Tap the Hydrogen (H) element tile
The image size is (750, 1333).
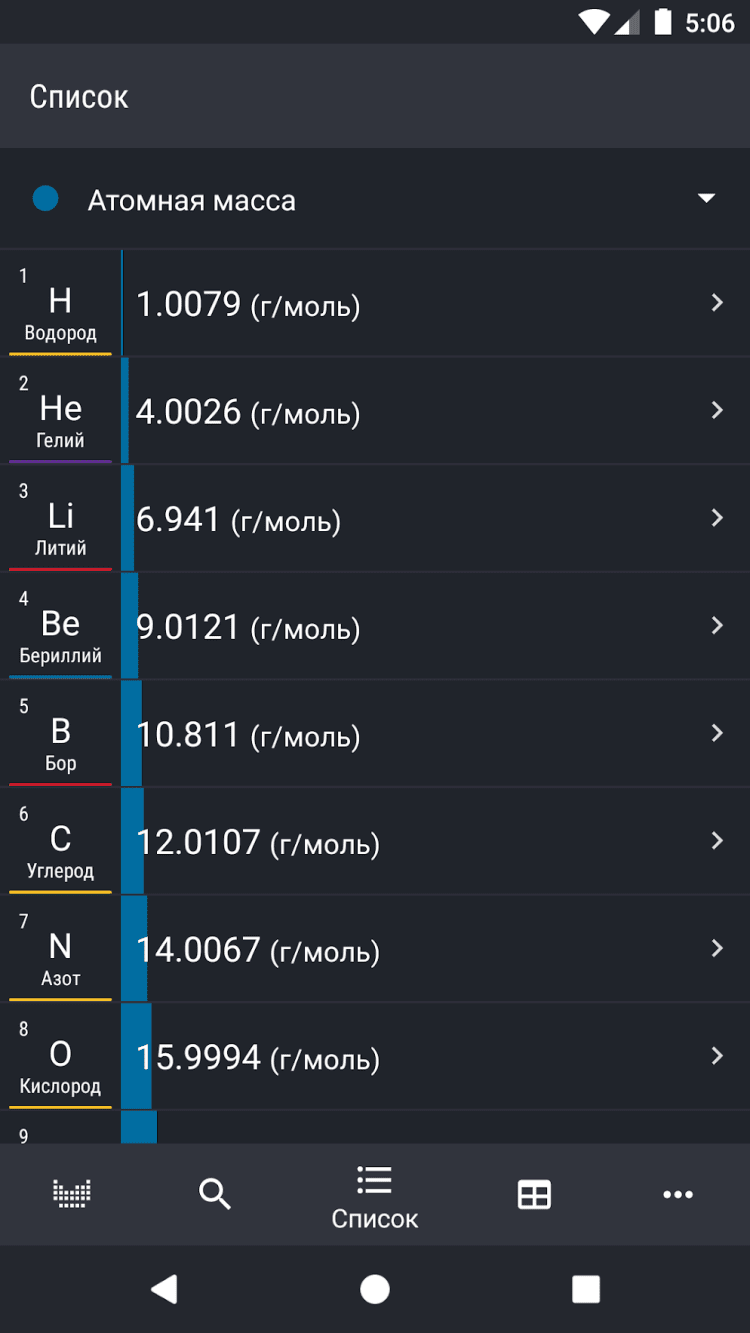(60, 304)
